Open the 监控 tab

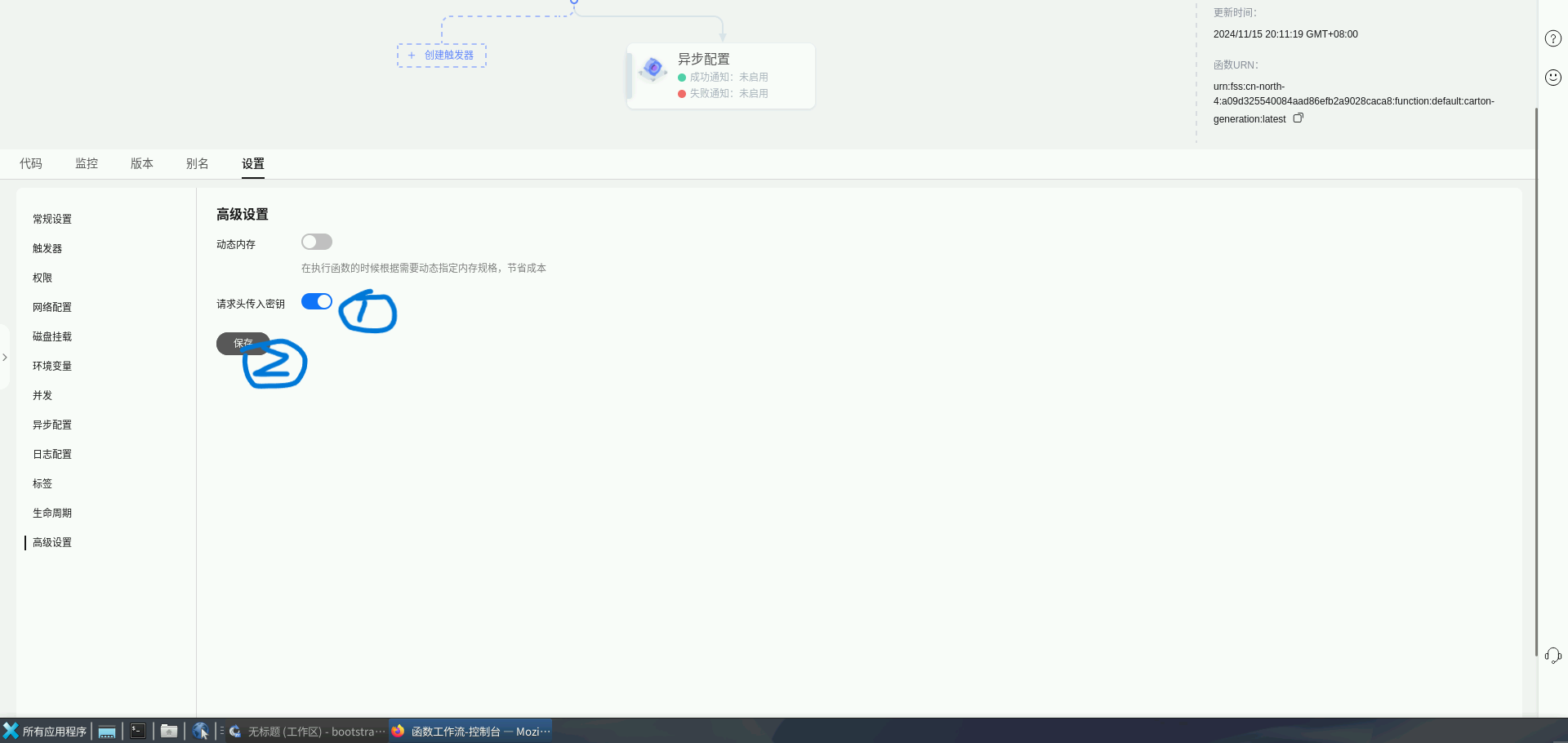[87, 163]
